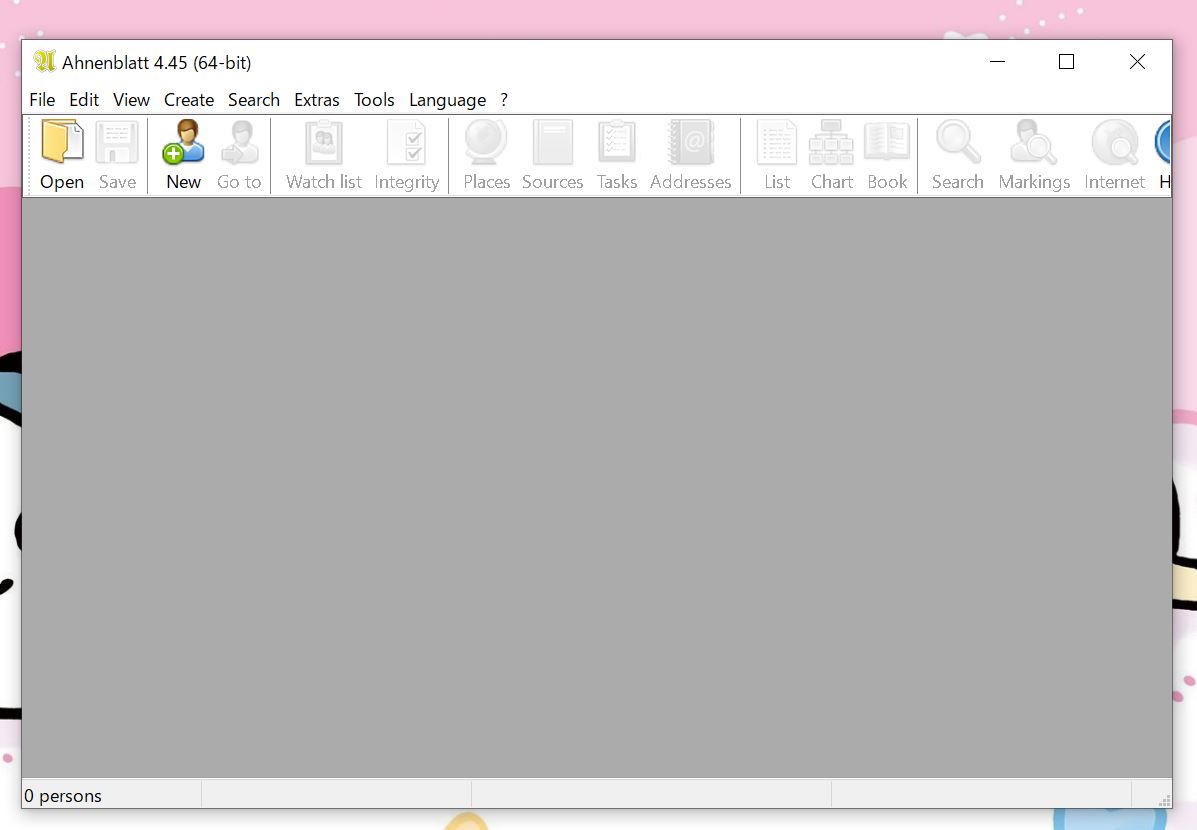Open the Tools menu
Screen dimensions: 1197x830
tap(374, 100)
